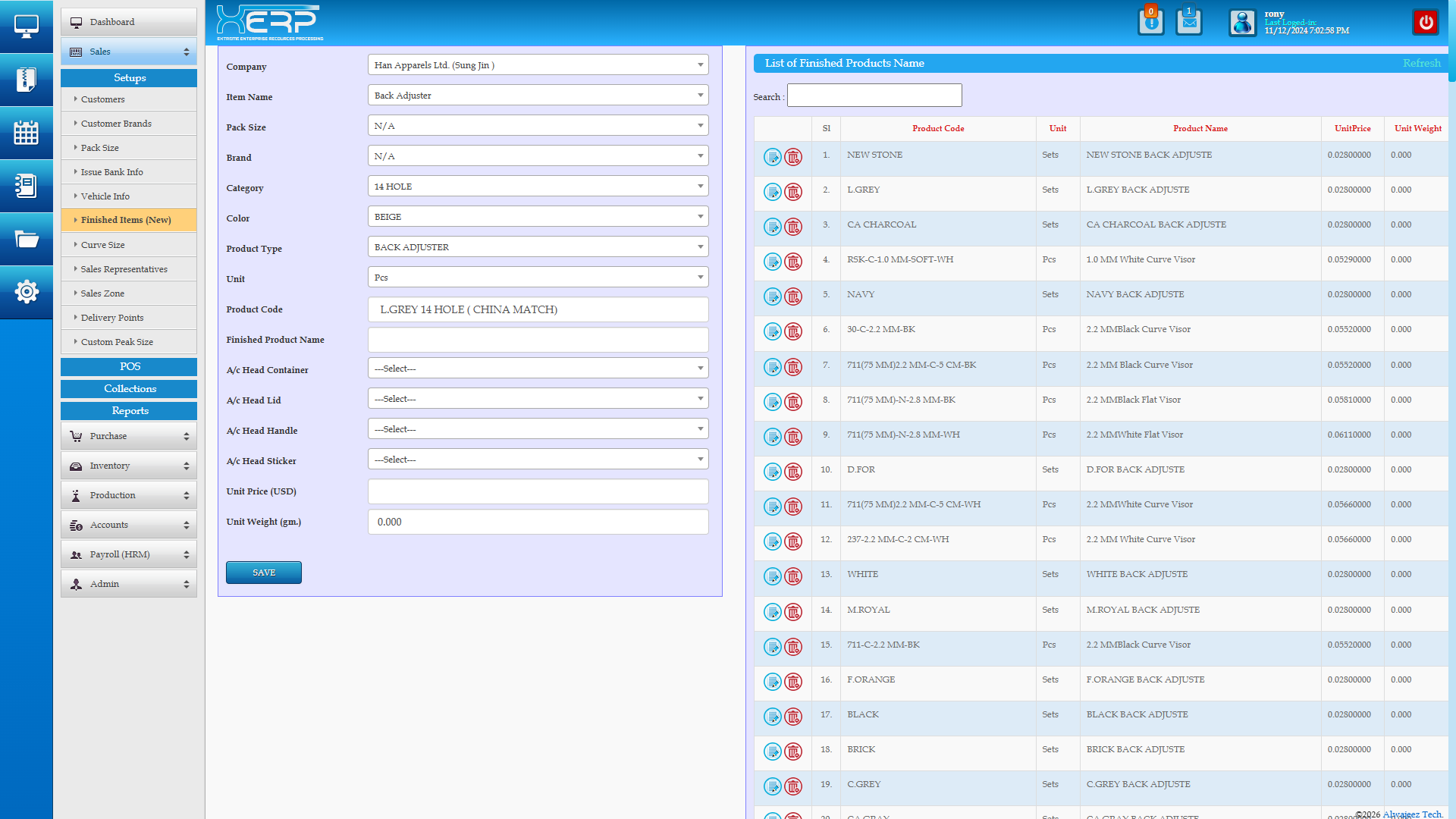
Task: Click delete icon for NAVY row
Action: [x=792, y=297]
